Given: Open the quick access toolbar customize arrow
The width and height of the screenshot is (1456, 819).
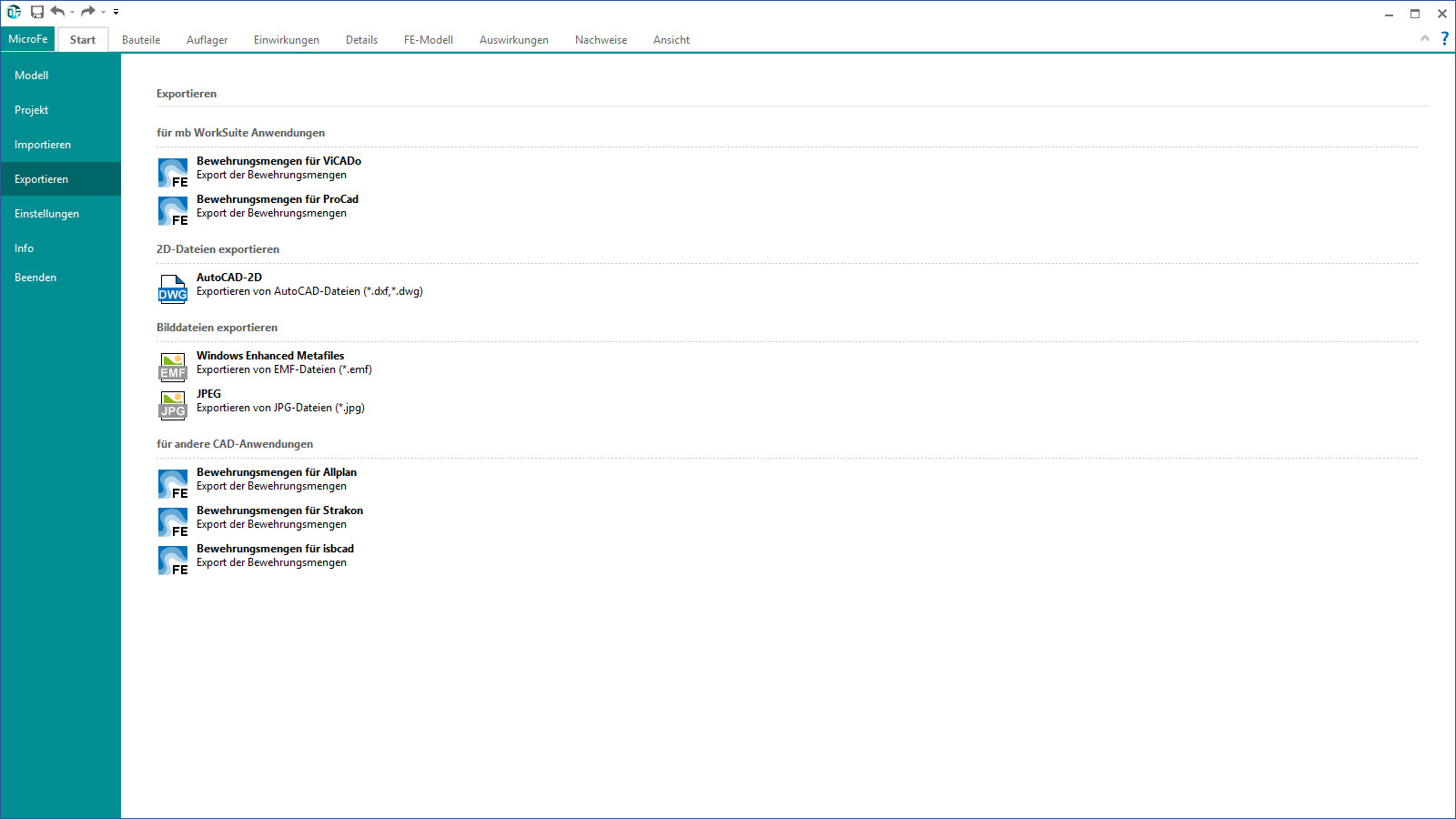Looking at the screenshot, I should pyautogui.click(x=116, y=12).
